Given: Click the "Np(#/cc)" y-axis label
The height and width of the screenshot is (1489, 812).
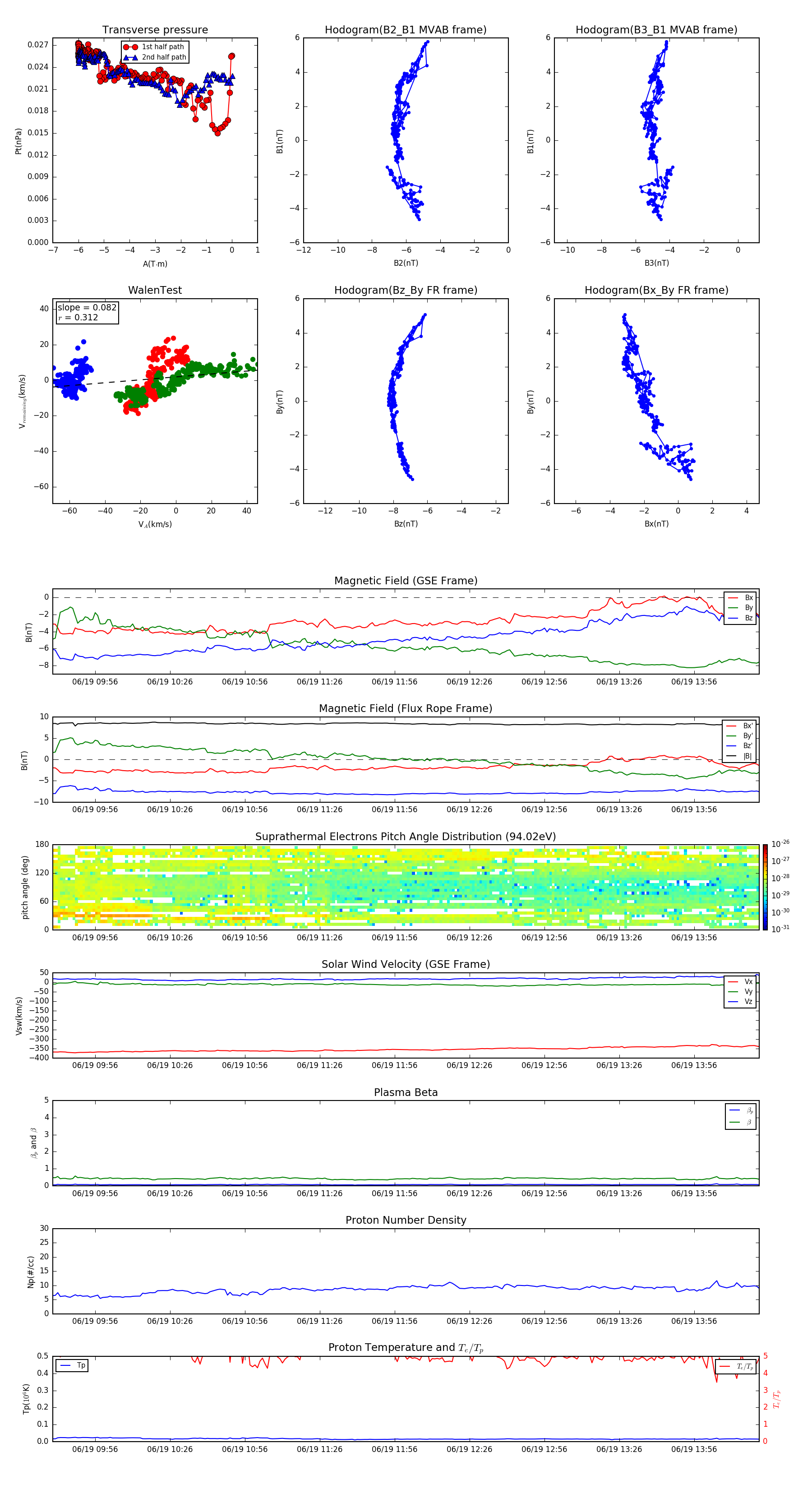Looking at the screenshot, I should 31,1272.
